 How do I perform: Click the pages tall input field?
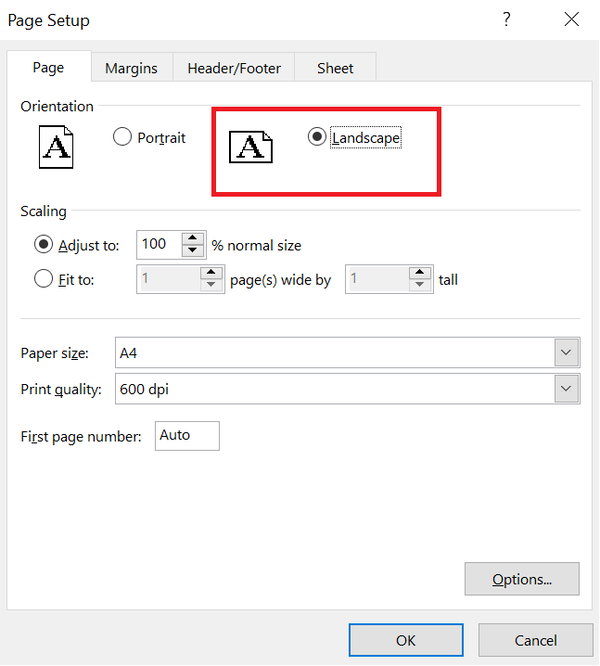coord(378,279)
